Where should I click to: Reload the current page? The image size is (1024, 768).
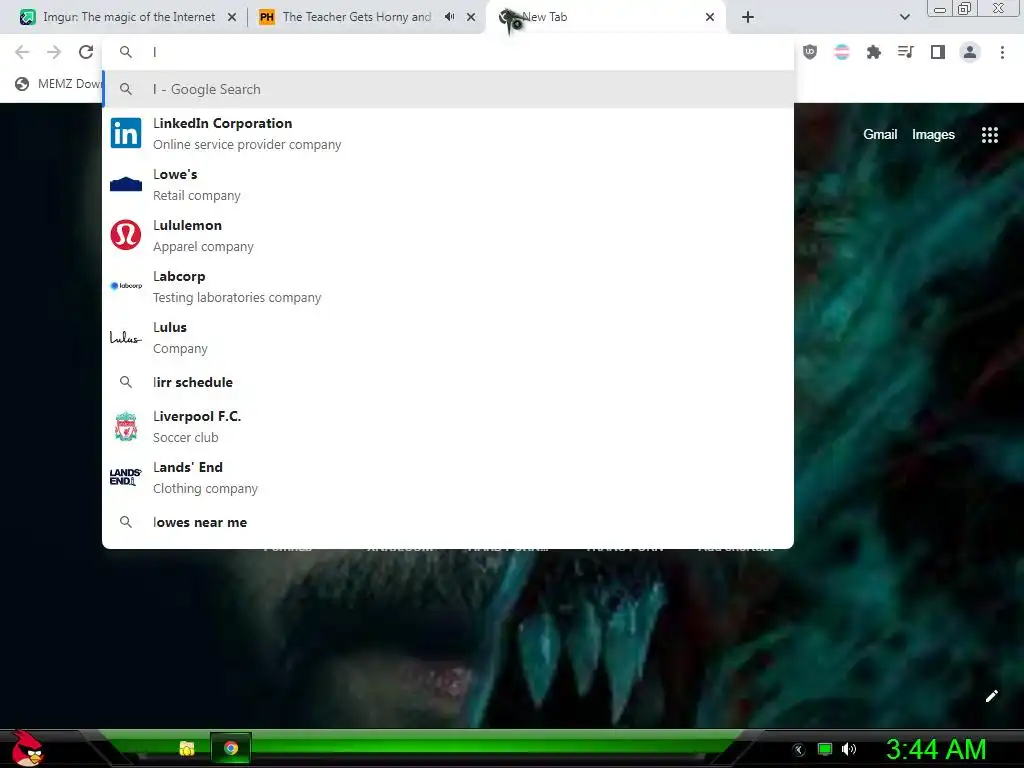86,52
